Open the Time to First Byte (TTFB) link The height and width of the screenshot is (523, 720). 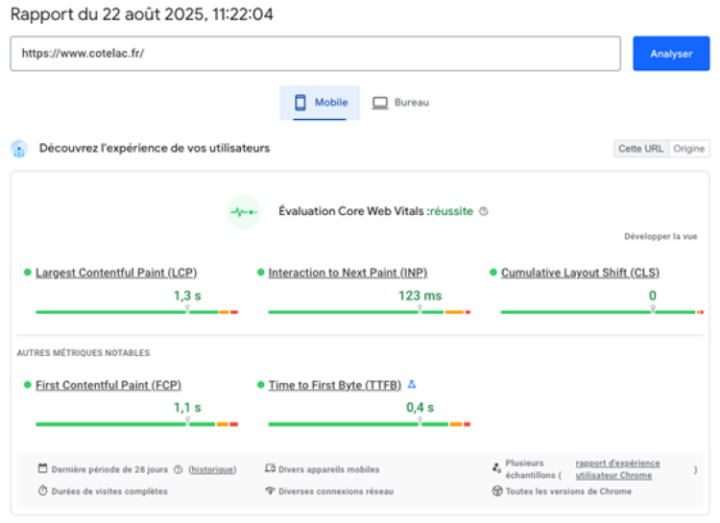pyautogui.click(x=335, y=385)
